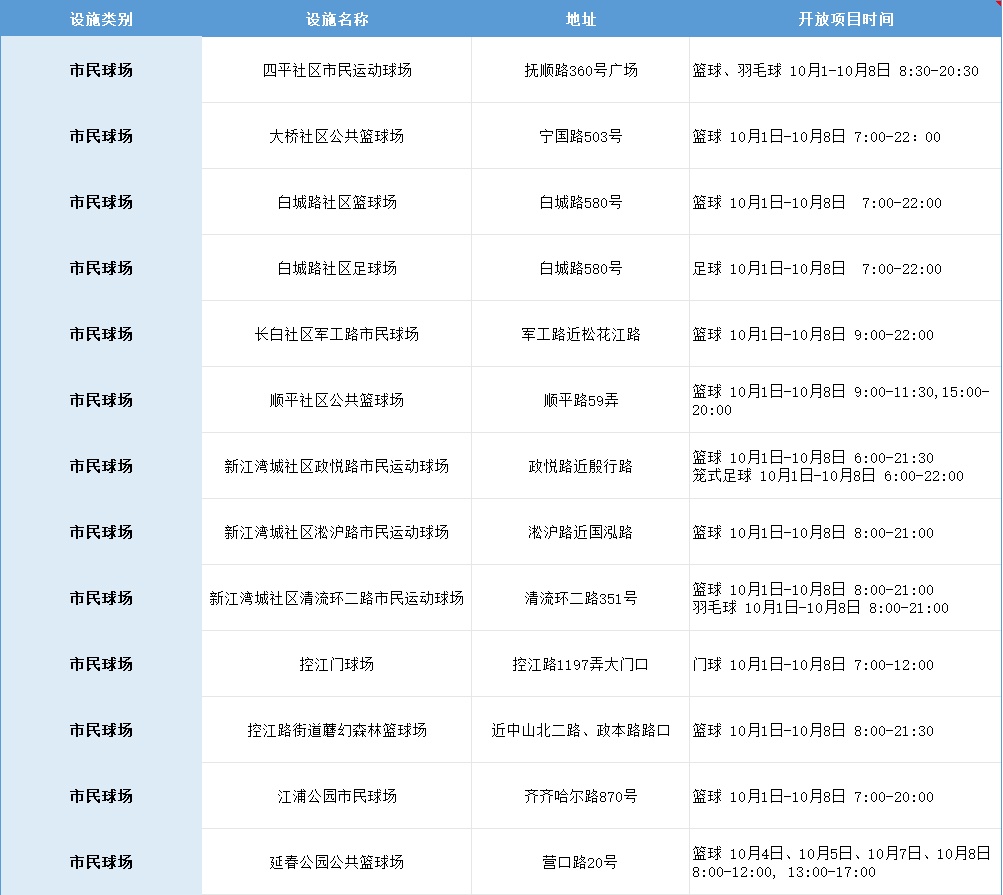
Task: Select 大桥社区公共篮球场 facility name
Action: [x=337, y=136]
